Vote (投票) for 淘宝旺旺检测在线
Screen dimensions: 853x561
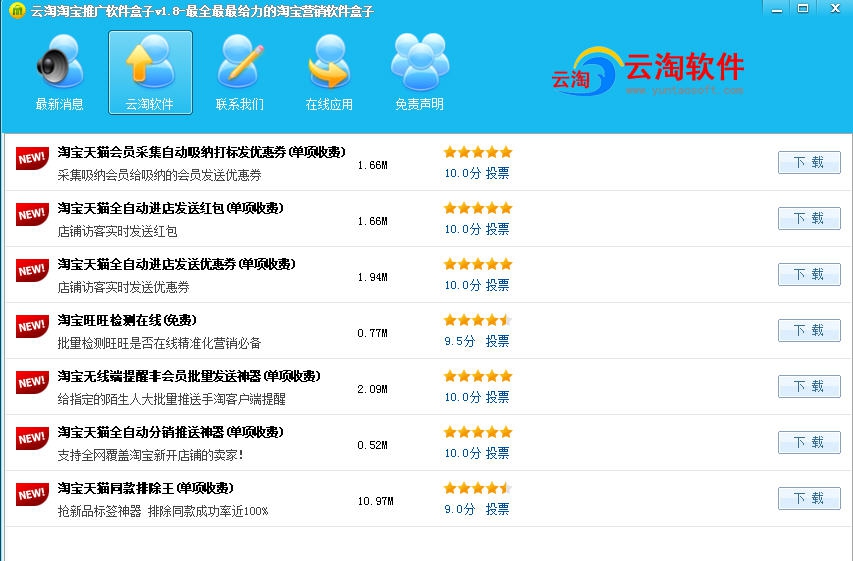(x=497, y=341)
